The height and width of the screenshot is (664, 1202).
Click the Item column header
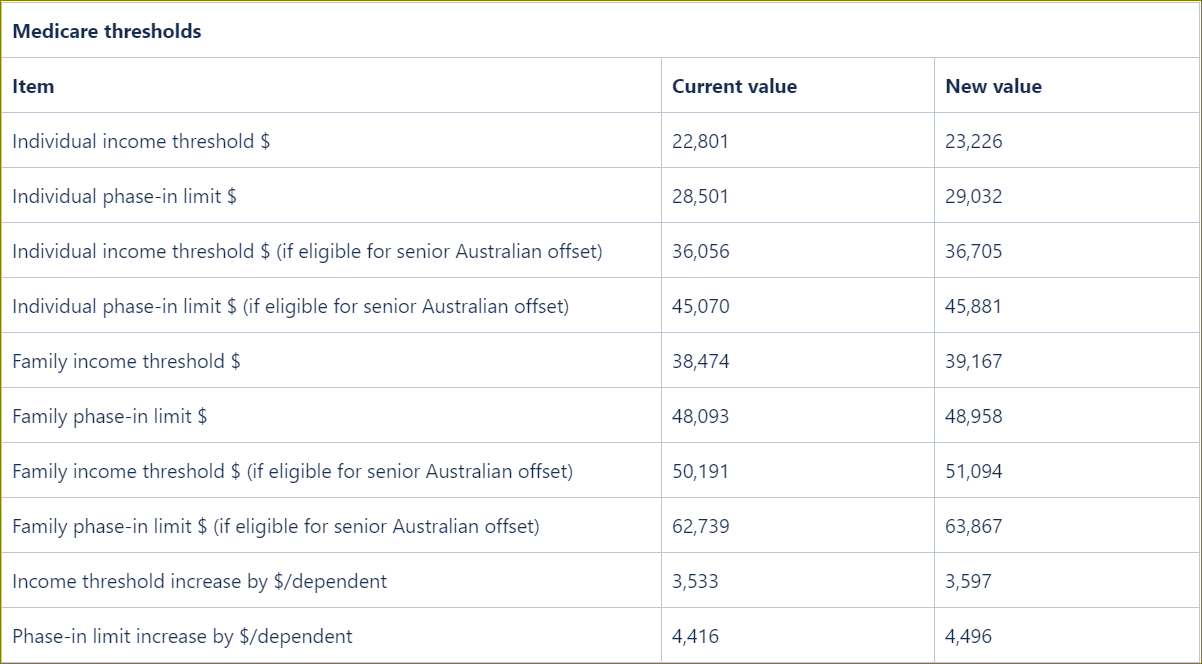point(33,86)
